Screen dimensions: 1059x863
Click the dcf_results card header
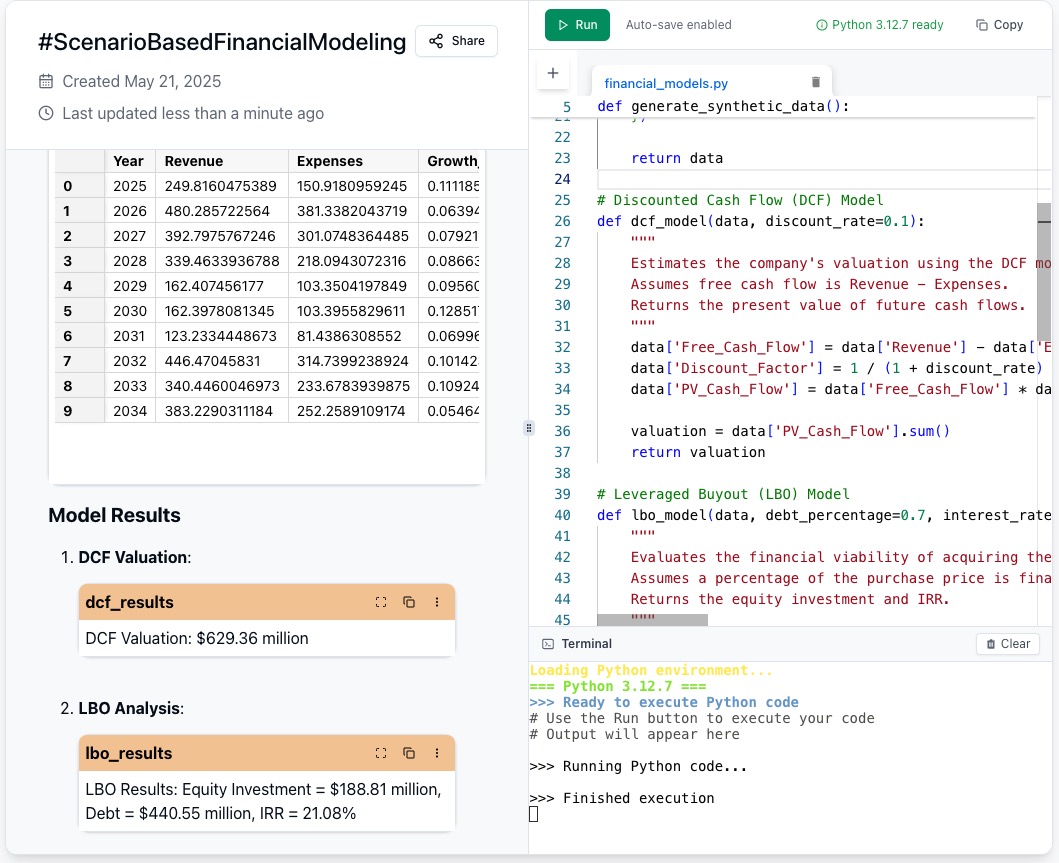(x=267, y=602)
